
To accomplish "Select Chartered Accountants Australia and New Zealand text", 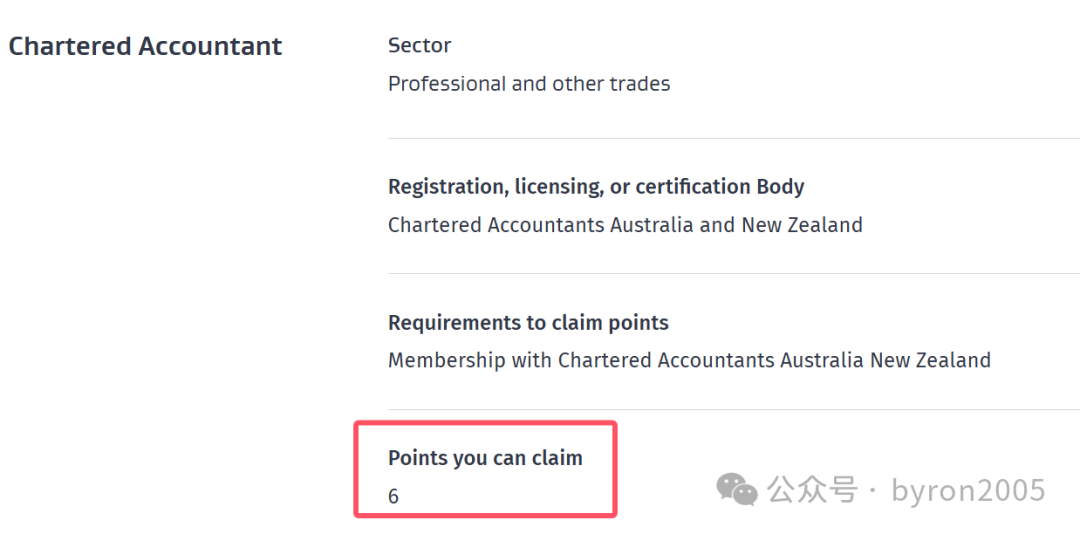I will pos(625,225).
